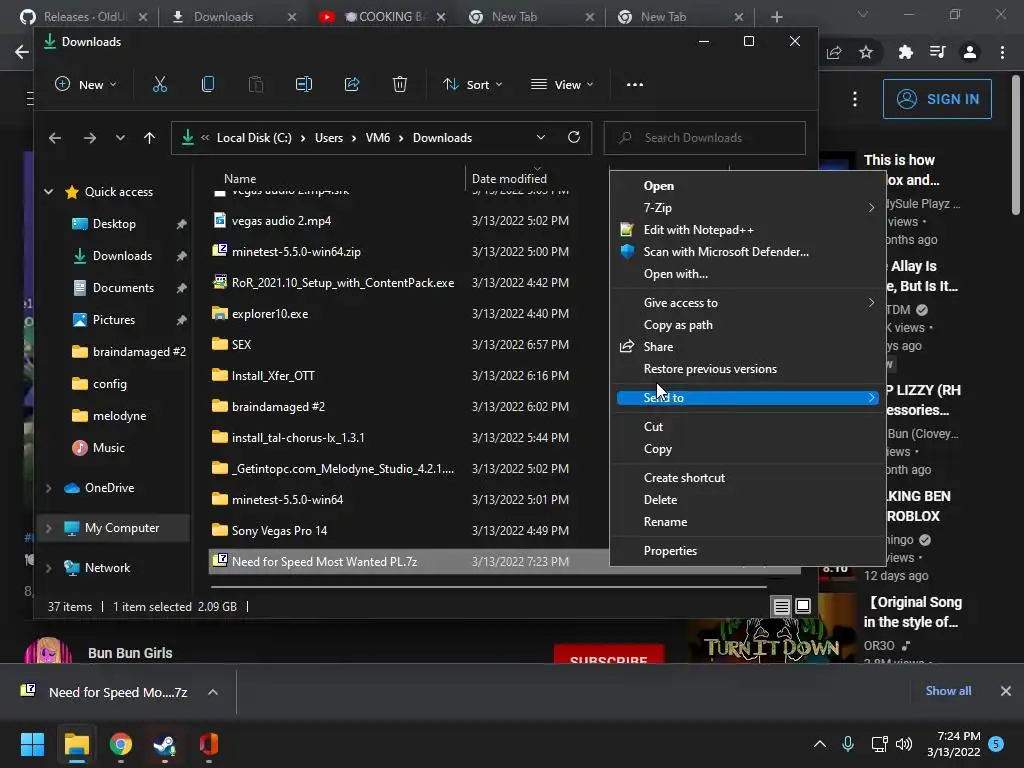Switch to Releases GitHub browser tab
1024x768 pixels.
[82, 16]
